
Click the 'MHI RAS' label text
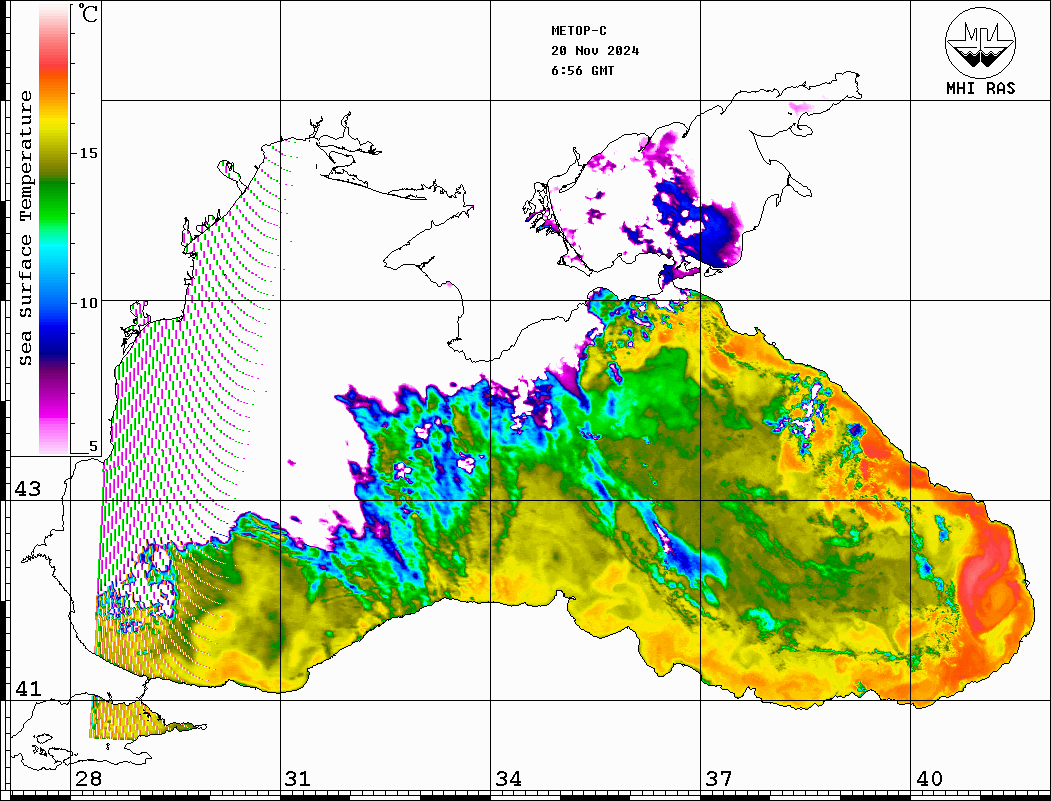(981, 88)
